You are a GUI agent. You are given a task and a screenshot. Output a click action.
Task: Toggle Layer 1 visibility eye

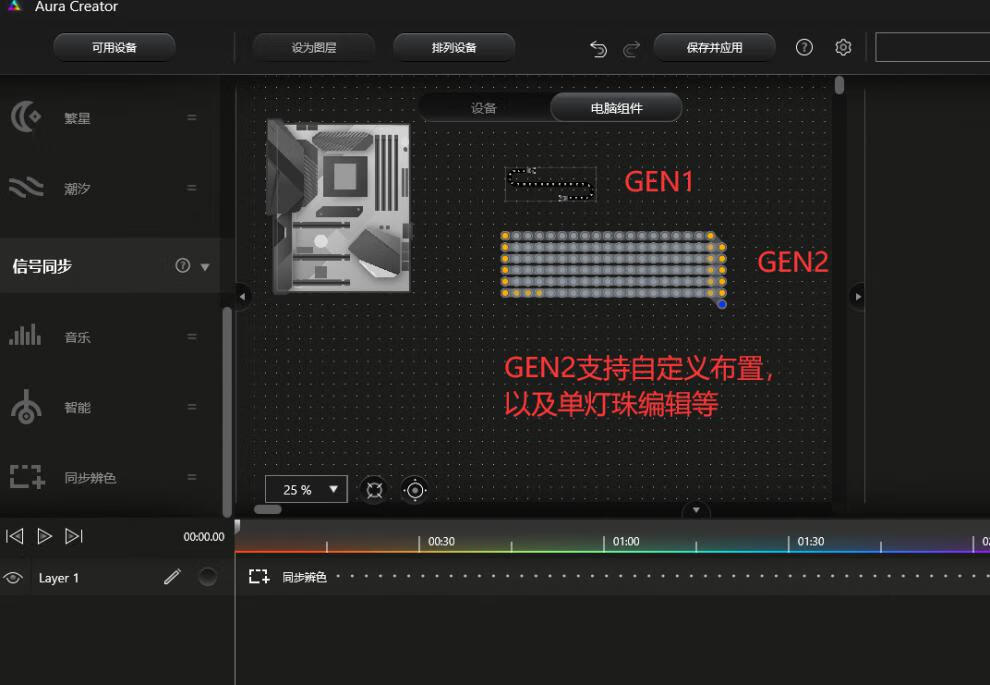pyautogui.click(x=13, y=577)
